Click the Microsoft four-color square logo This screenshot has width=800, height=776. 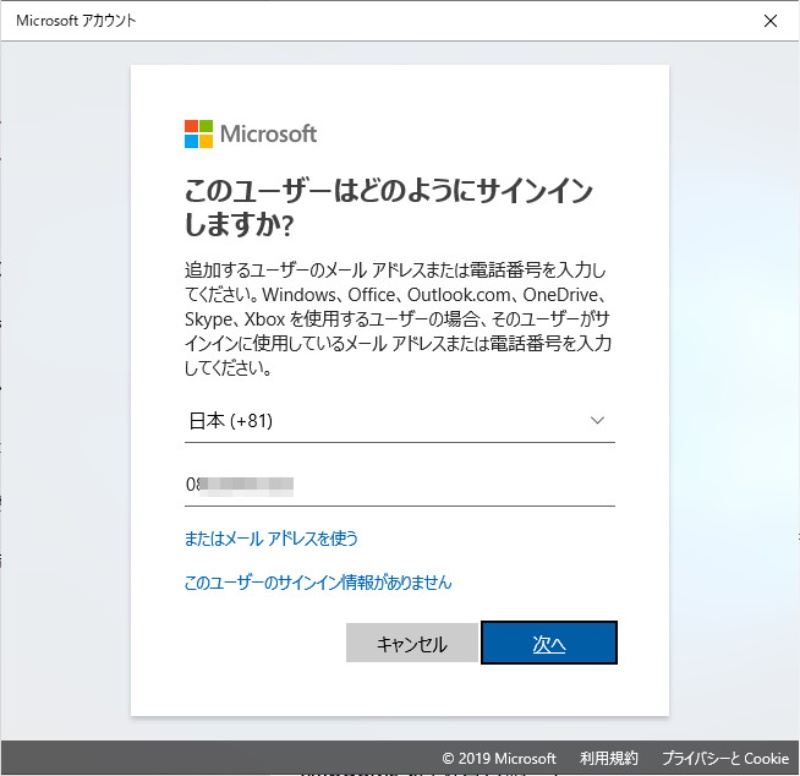click(x=199, y=134)
